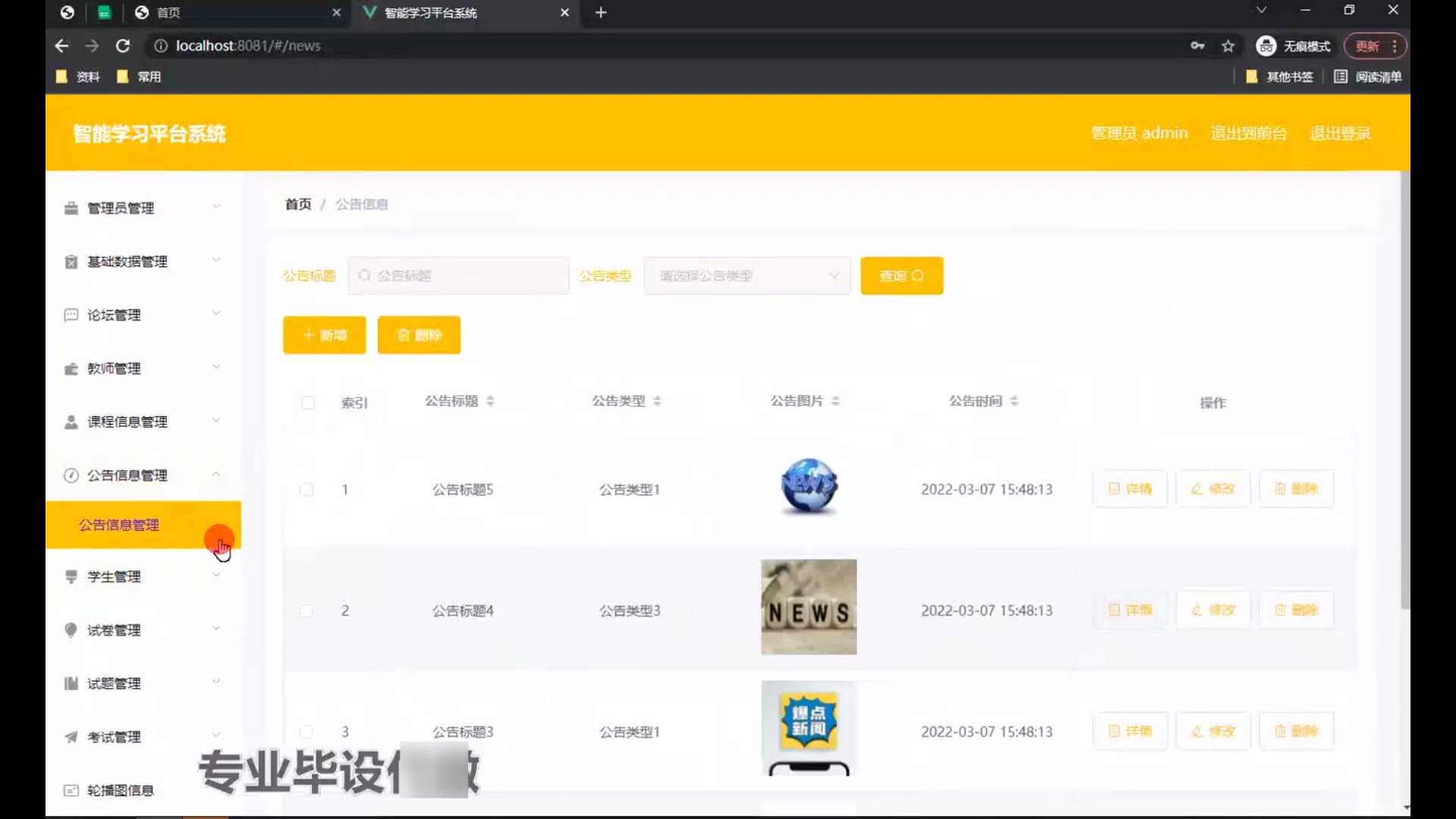1456x819 pixels.
Task: Click the 公告信息管理 compass icon
Action: click(x=71, y=475)
